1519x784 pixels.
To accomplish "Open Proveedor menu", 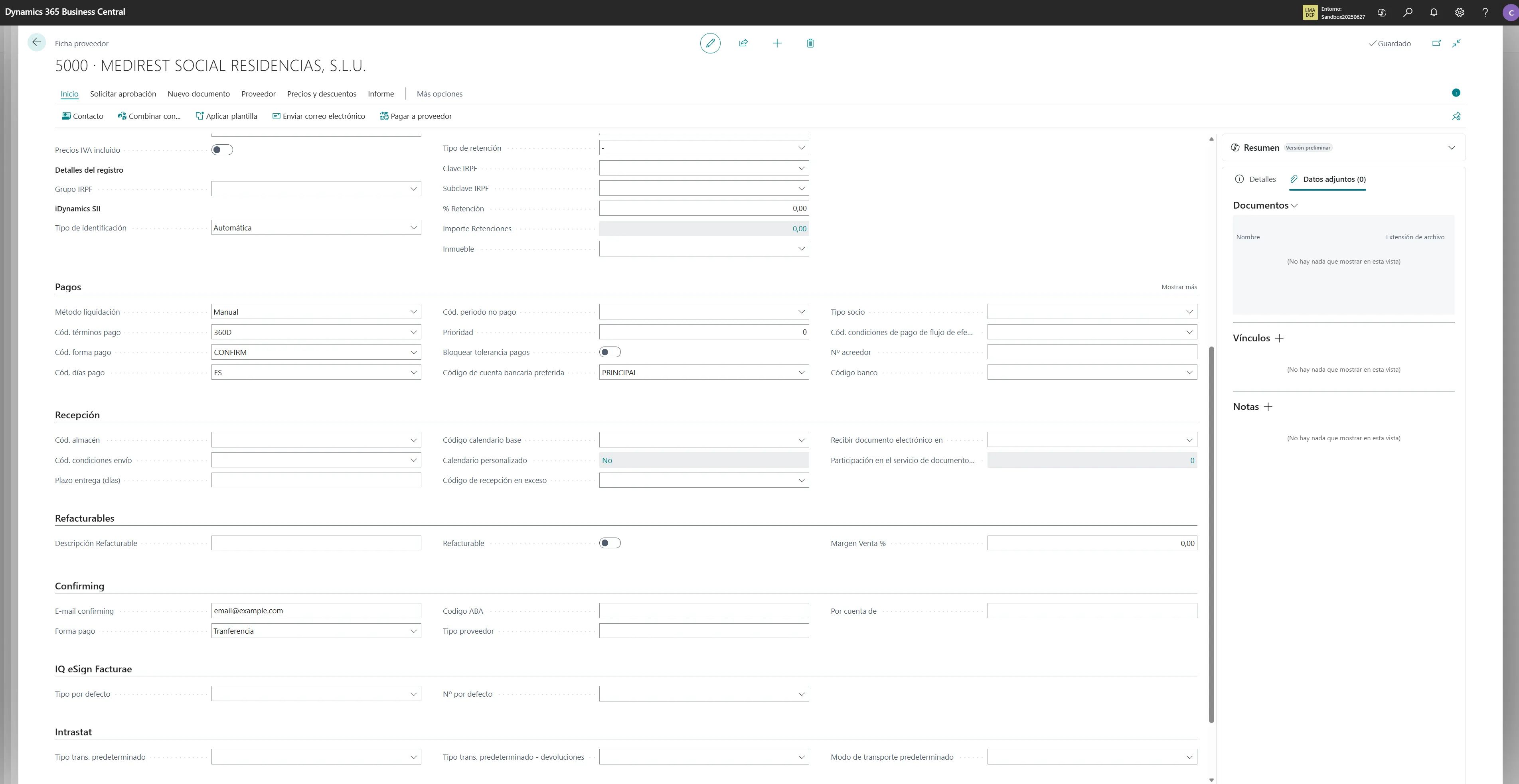I will tap(258, 94).
